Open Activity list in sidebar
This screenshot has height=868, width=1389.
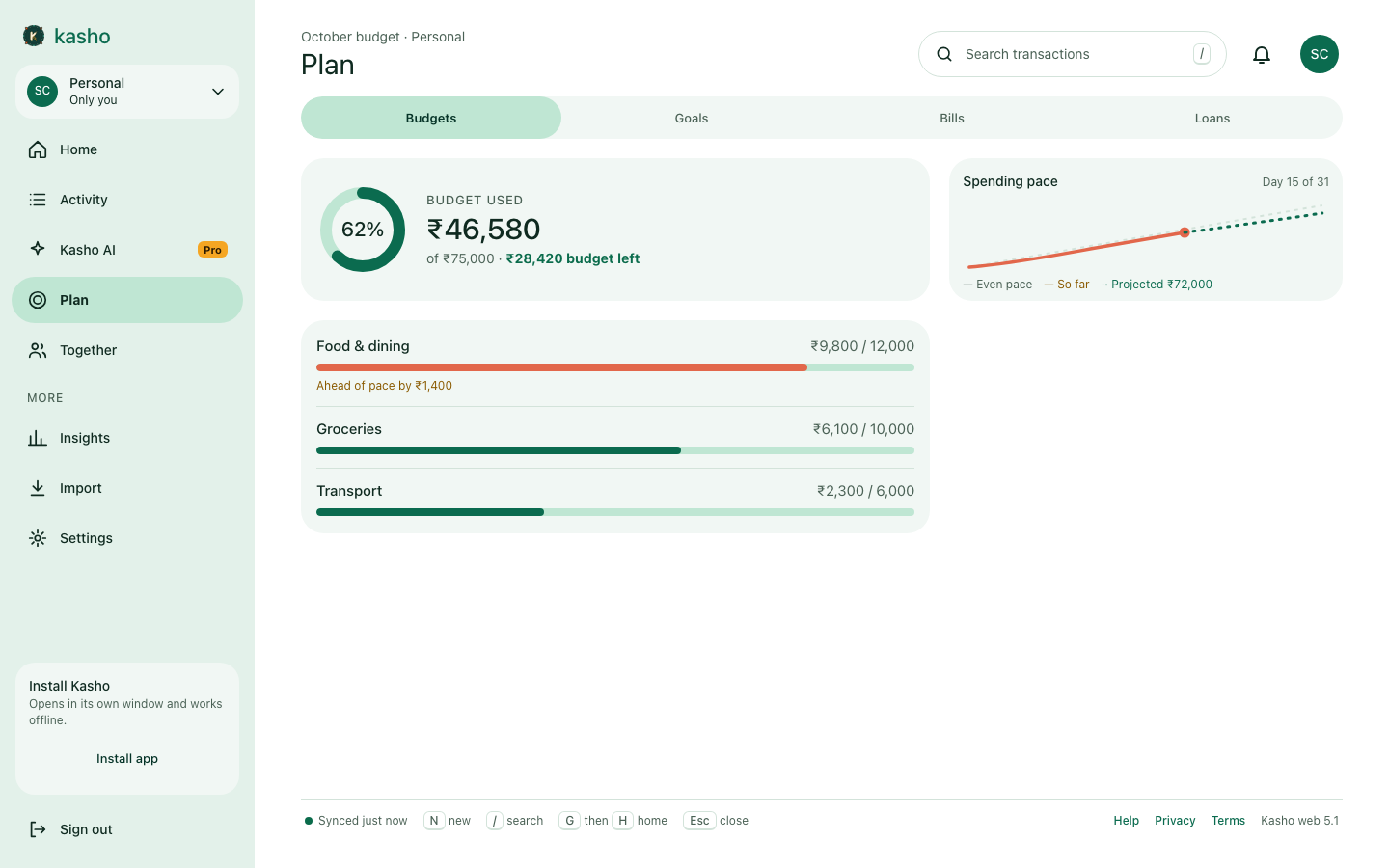[x=127, y=200]
